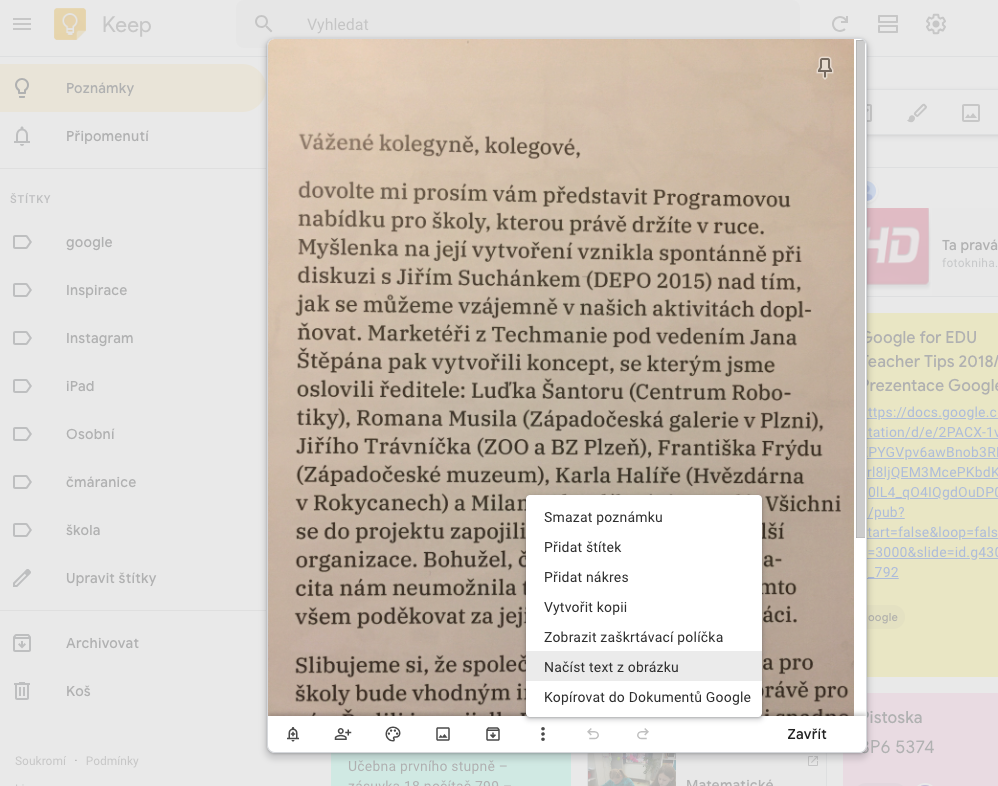This screenshot has height=786, width=998.
Task: Pin the open note
Action: (825, 67)
